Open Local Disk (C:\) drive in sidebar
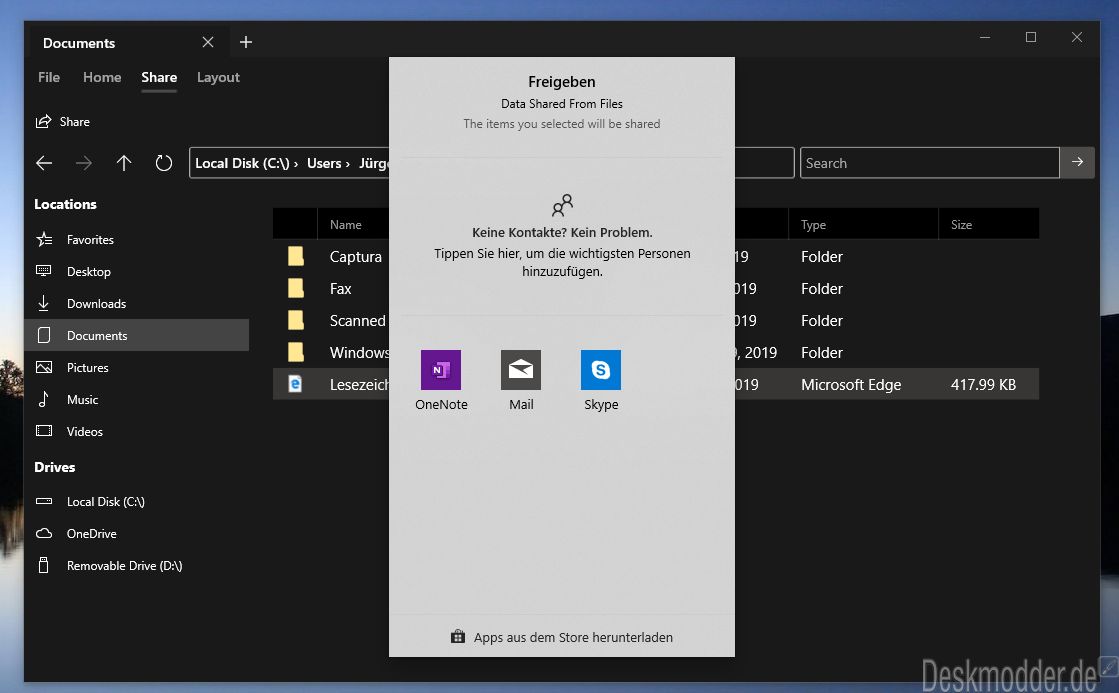Image resolution: width=1119 pixels, height=693 pixels. (x=136, y=502)
